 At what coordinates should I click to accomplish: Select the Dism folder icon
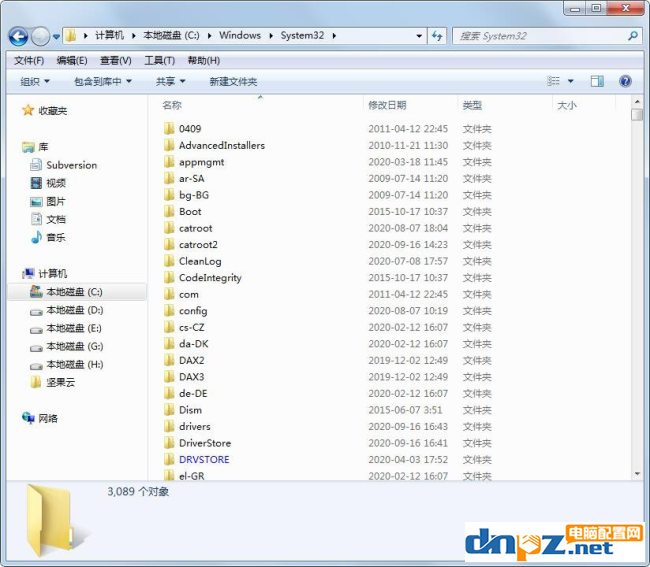[x=169, y=410]
